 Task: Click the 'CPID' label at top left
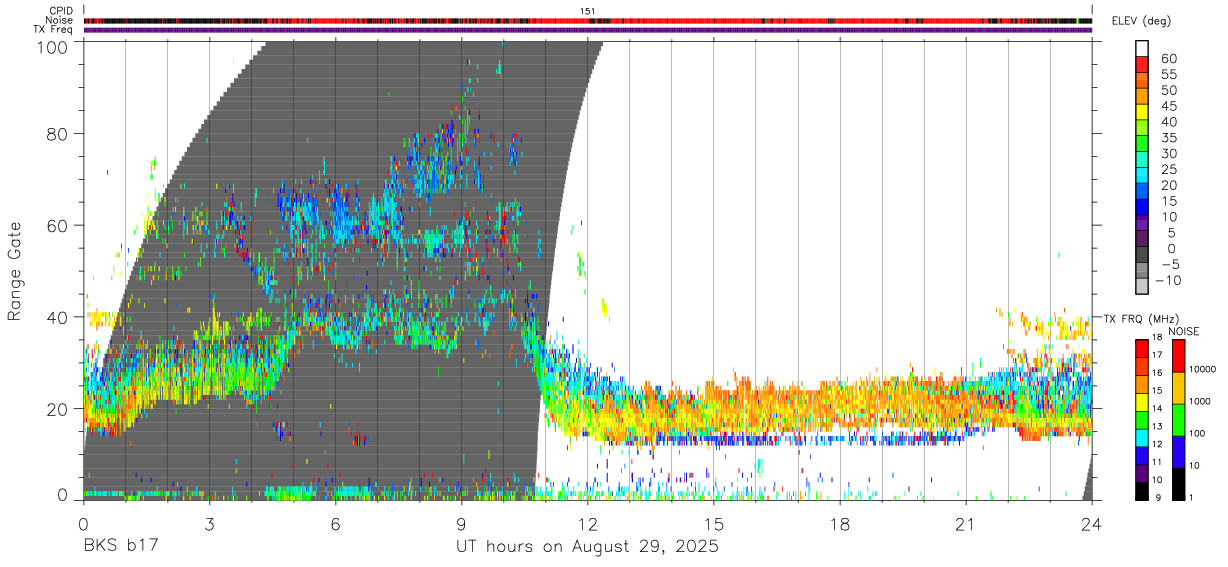(x=62, y=11)
